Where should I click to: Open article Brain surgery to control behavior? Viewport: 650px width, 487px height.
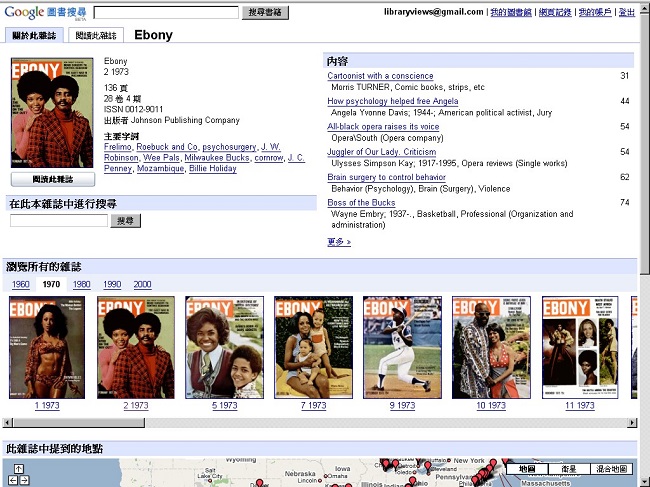coord(386,177)
